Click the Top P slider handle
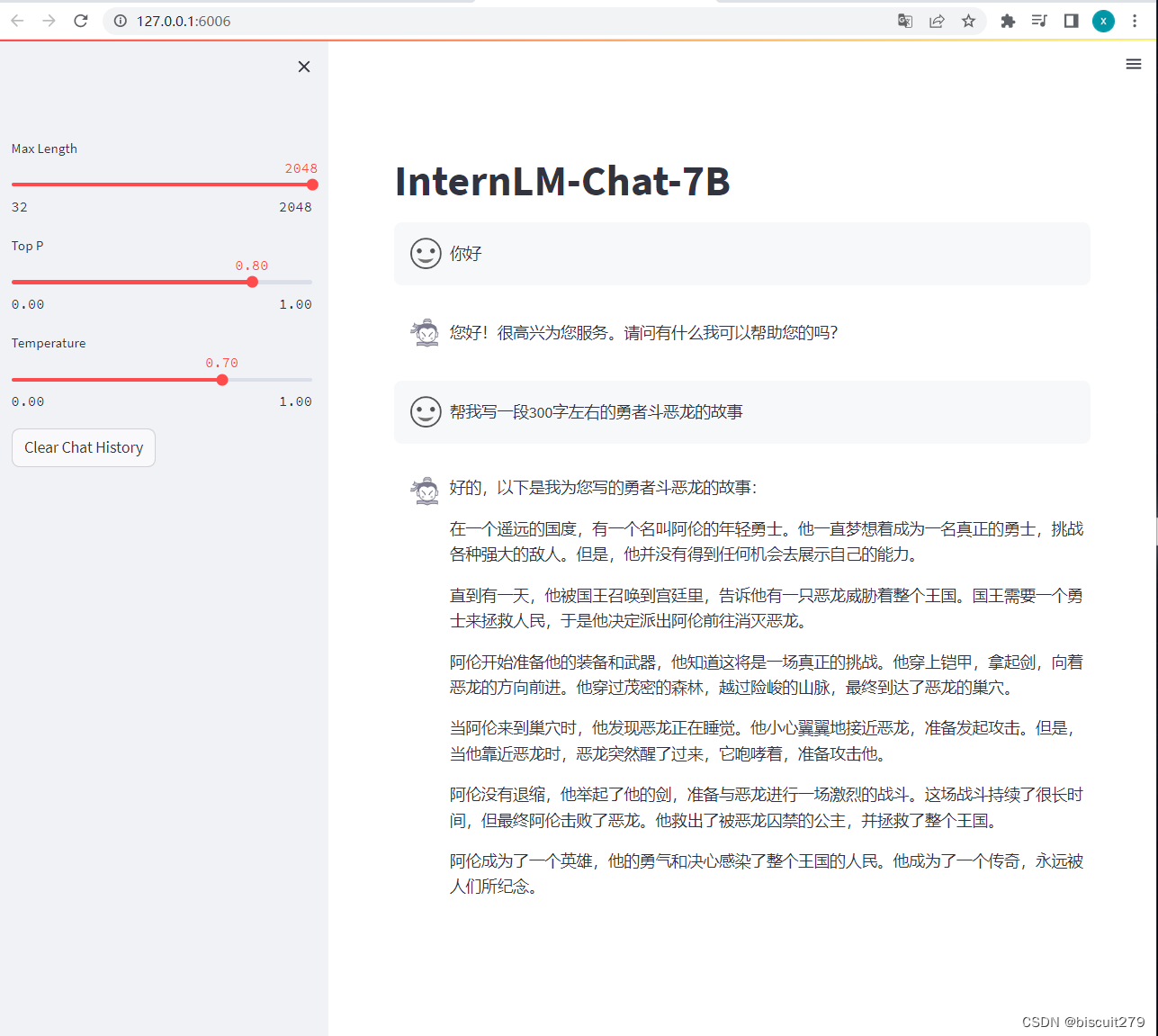1158x1036 pixels. (x=252, y=282)
